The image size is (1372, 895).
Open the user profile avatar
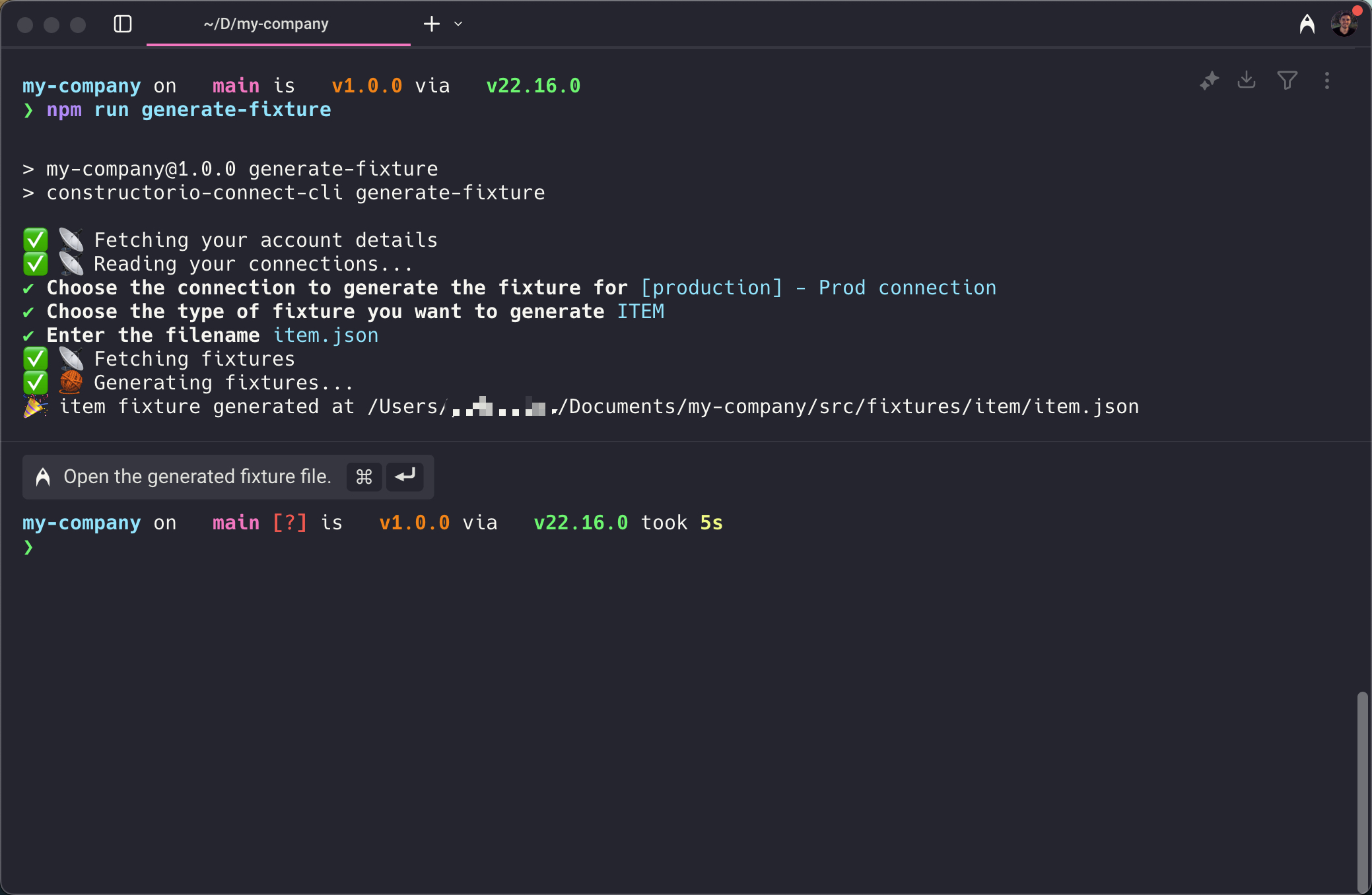click(x=1344, y=24)
